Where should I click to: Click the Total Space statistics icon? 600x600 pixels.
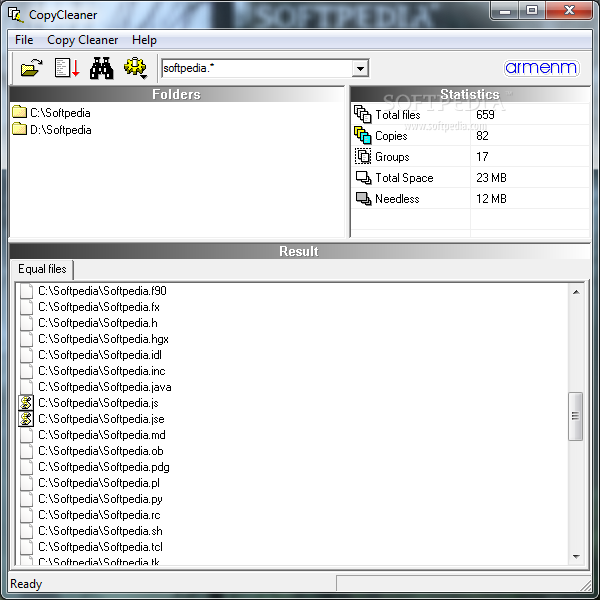[363, 178]
